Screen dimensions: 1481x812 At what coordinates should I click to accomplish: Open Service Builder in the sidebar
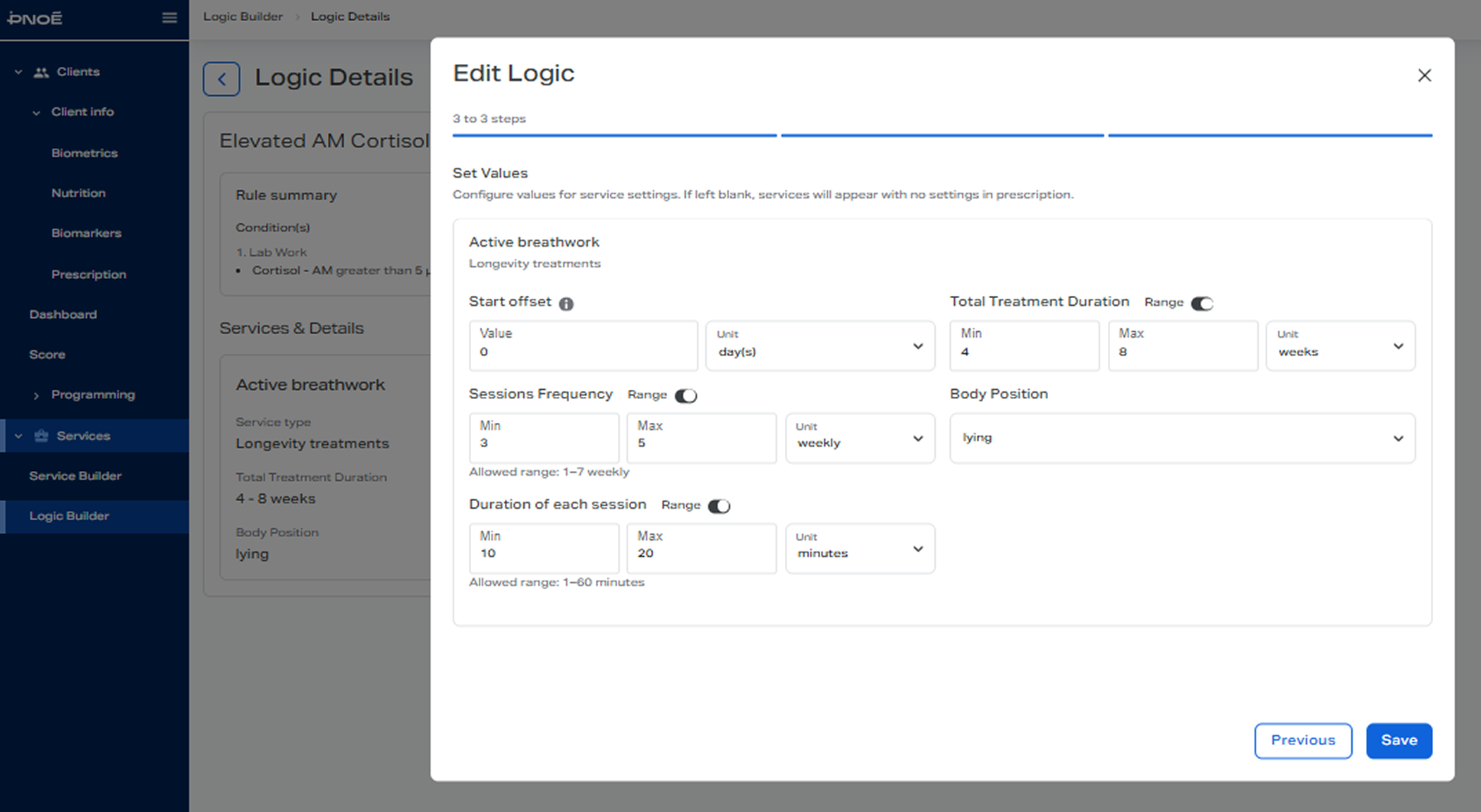75,476
